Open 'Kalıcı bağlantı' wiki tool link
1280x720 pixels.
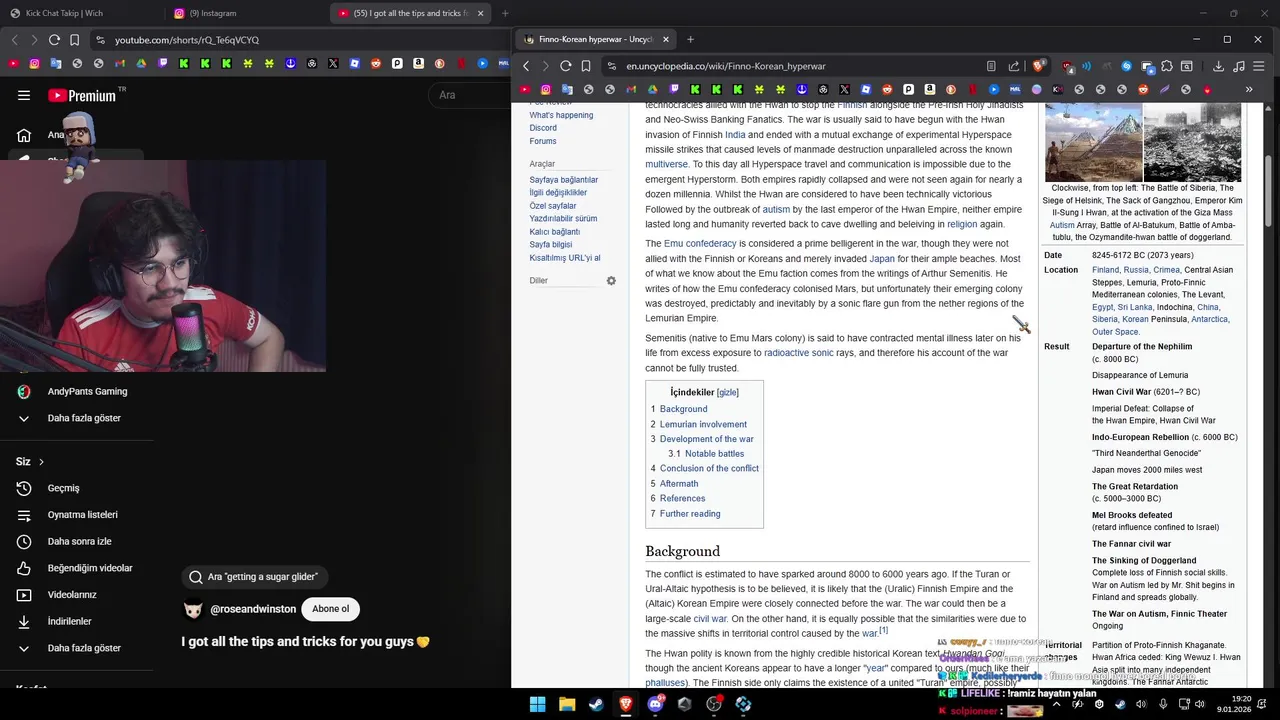555,232
